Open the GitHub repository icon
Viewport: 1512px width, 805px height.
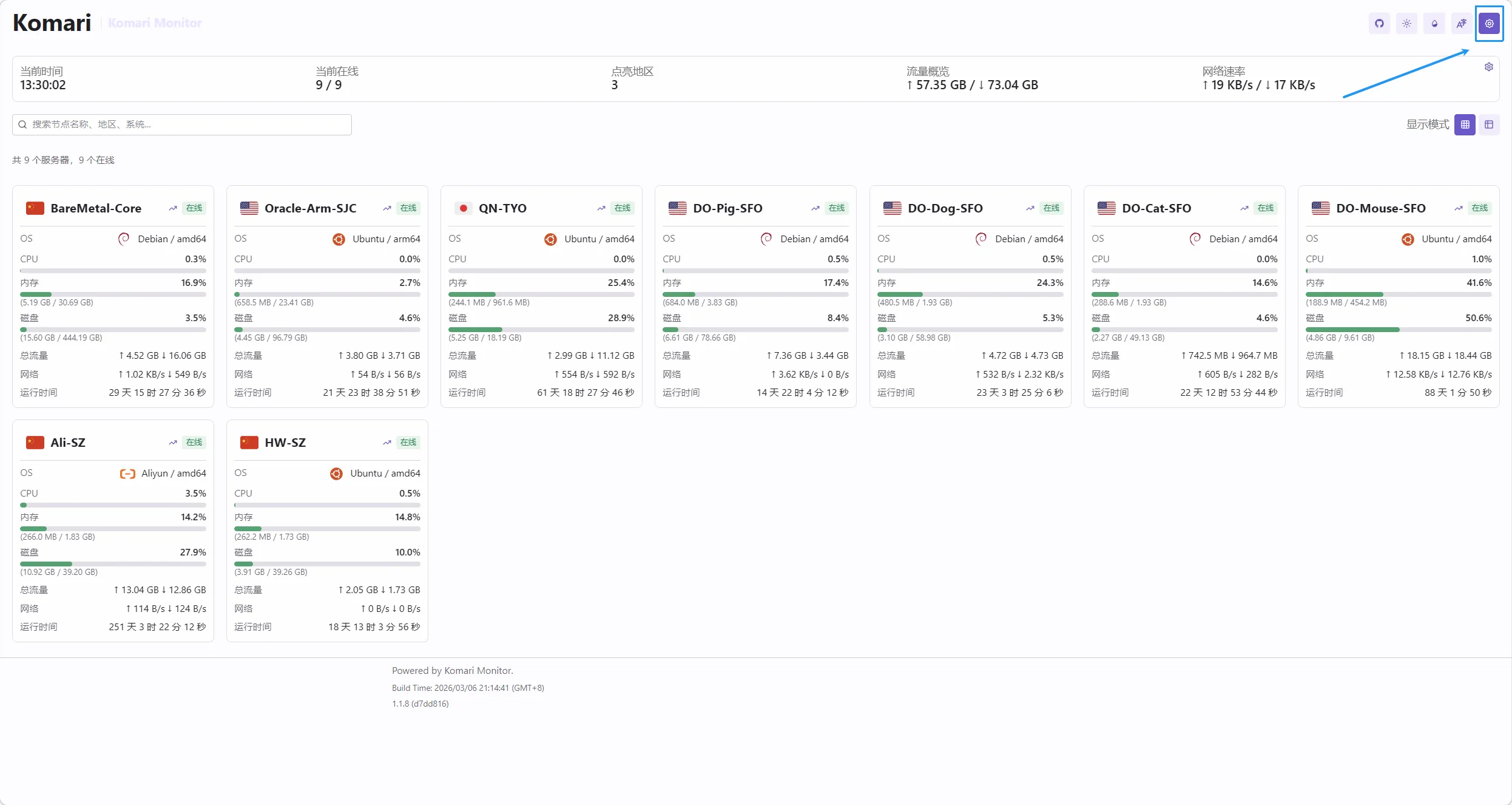pyautogui.click(x=1379, y=24)
